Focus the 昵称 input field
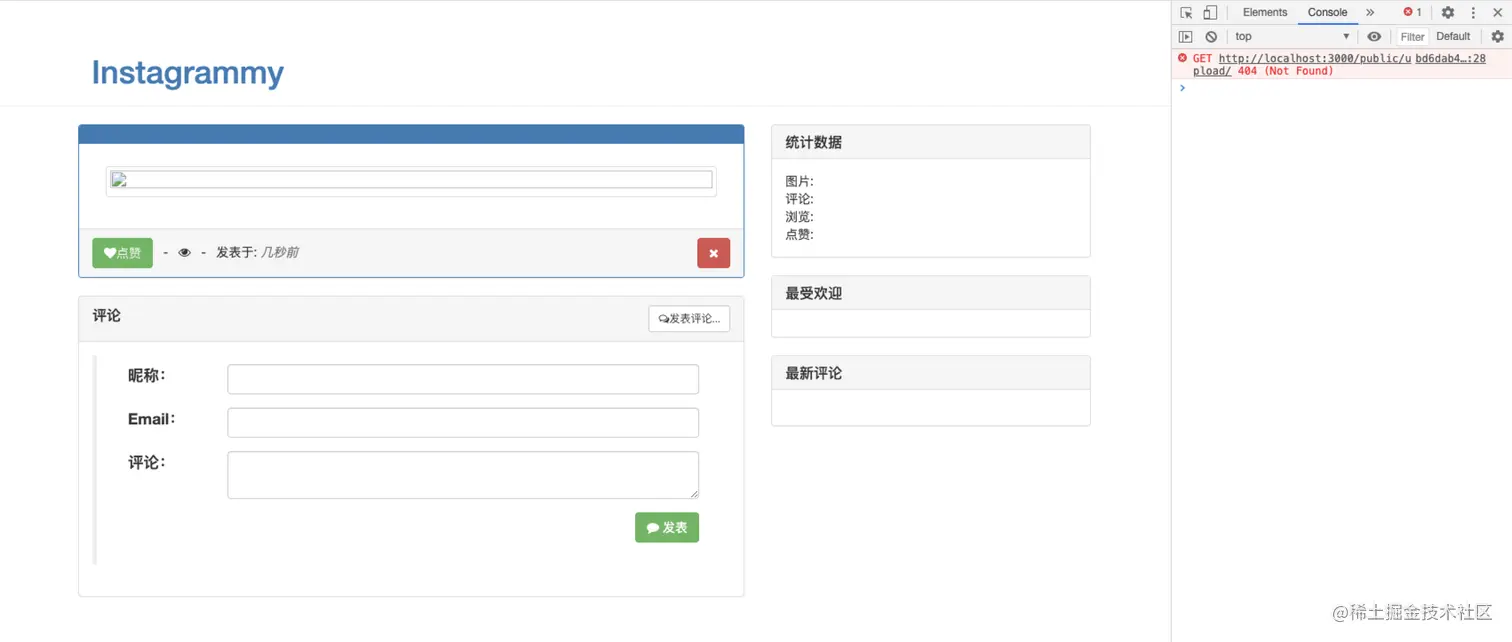Image resolution: width=1512 pixels, height=642 pixels. coord(463,379)
